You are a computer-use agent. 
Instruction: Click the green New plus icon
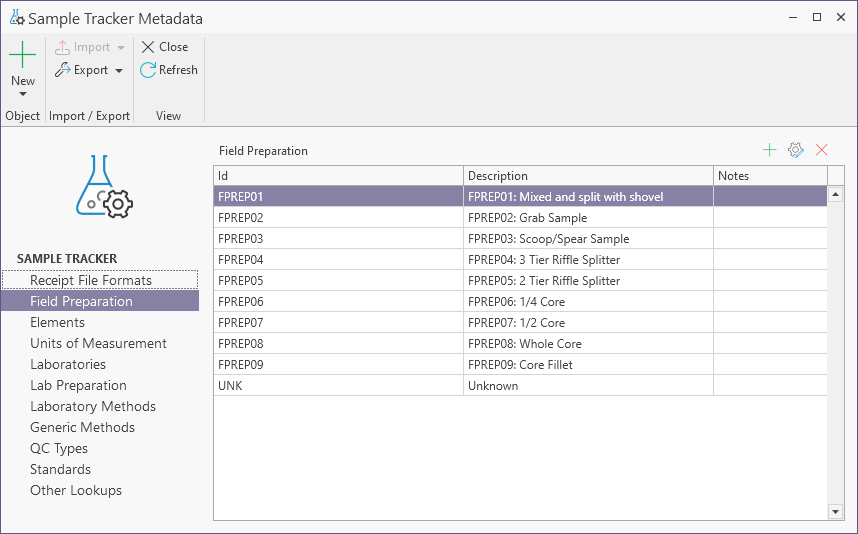point(22,55)
